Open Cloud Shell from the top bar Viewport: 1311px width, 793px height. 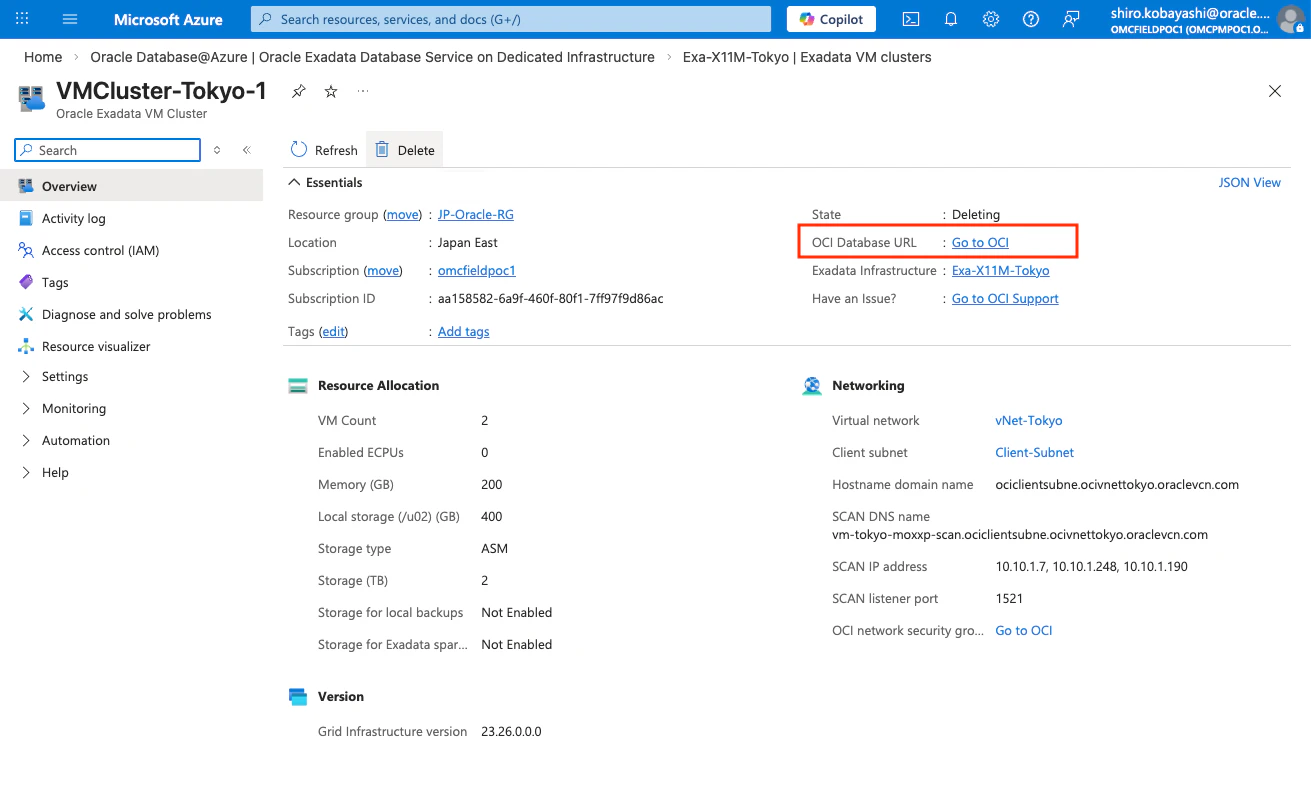[x=911, y=19]
